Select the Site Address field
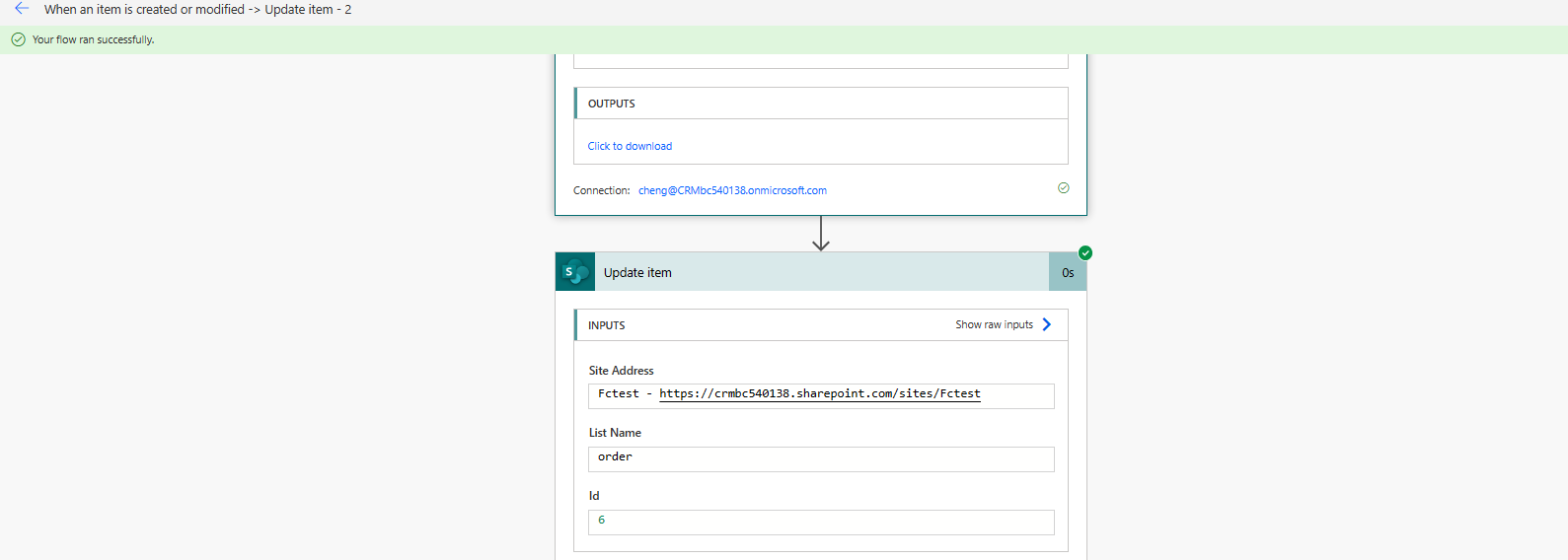This screenshot has height=560, width=1568. click(821, 395)
